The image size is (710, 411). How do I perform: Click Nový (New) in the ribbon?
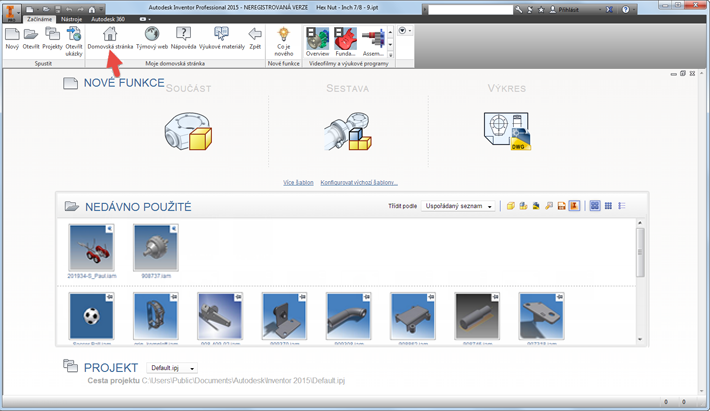pos(12,38)
